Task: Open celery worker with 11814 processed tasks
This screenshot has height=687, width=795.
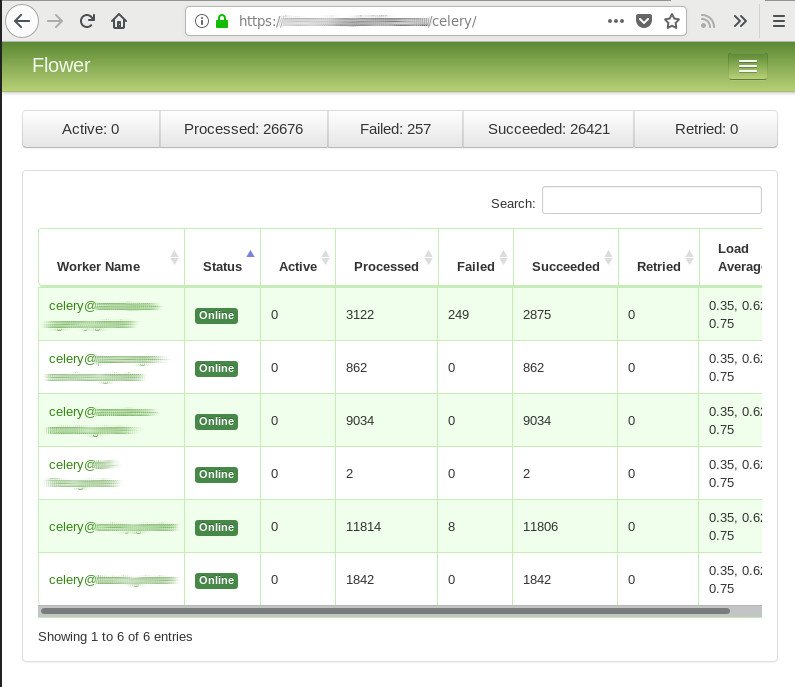Action: coord(113,527)
